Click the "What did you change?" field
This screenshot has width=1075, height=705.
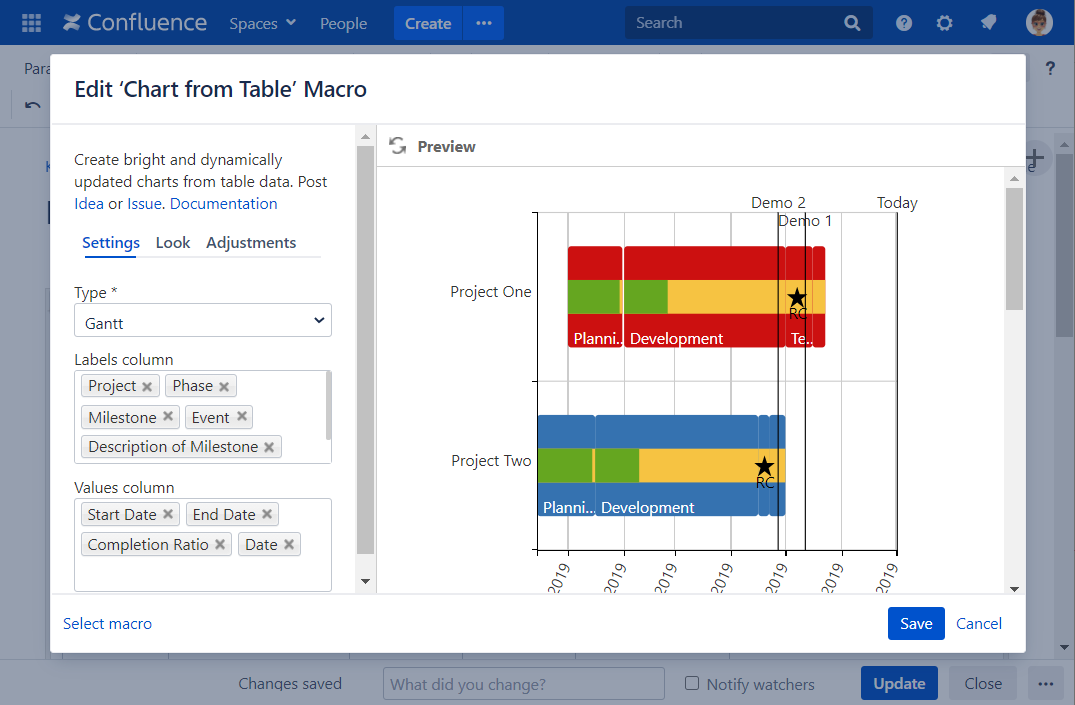[x=523, y=683]
